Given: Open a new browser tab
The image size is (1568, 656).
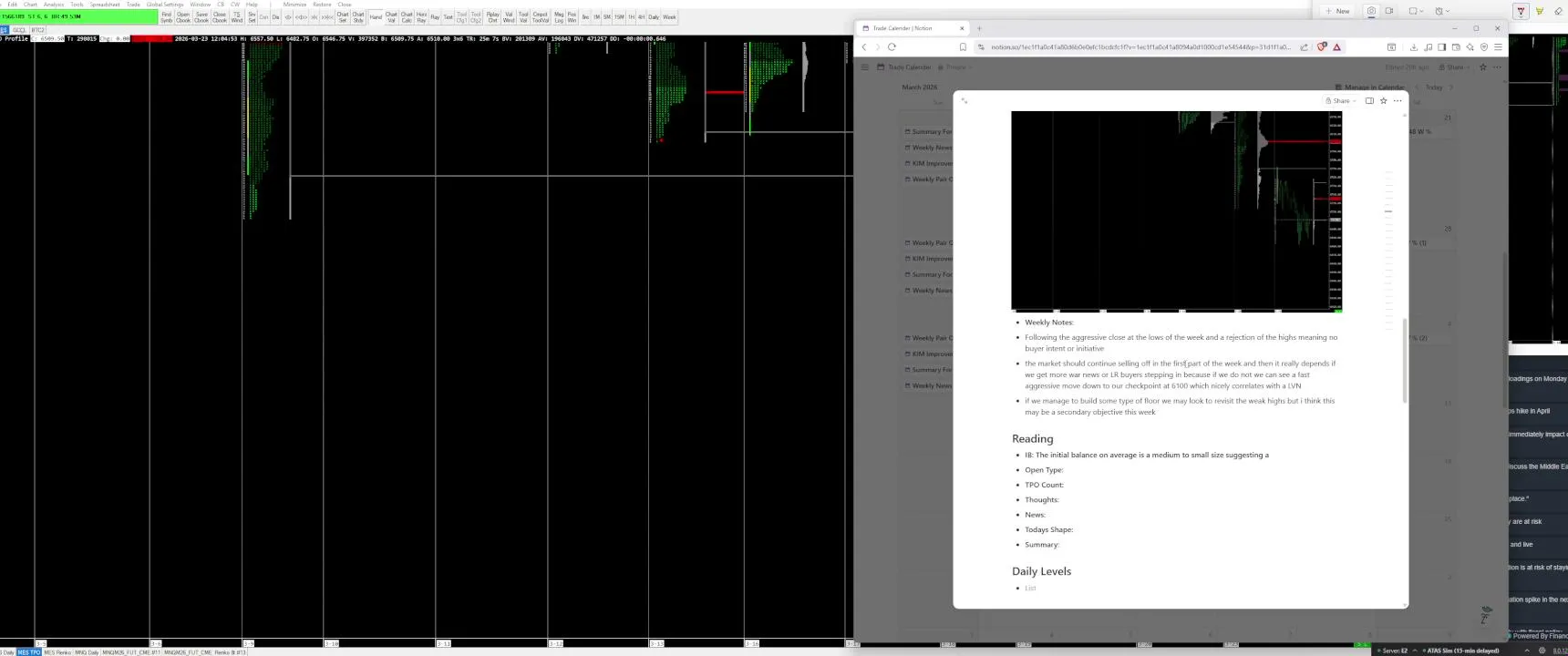Looking at the screenshot, I should [x=979, y=28].
